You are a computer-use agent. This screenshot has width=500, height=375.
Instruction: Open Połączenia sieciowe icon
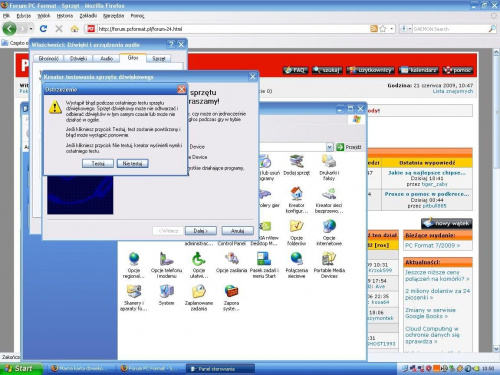[296, 265]
